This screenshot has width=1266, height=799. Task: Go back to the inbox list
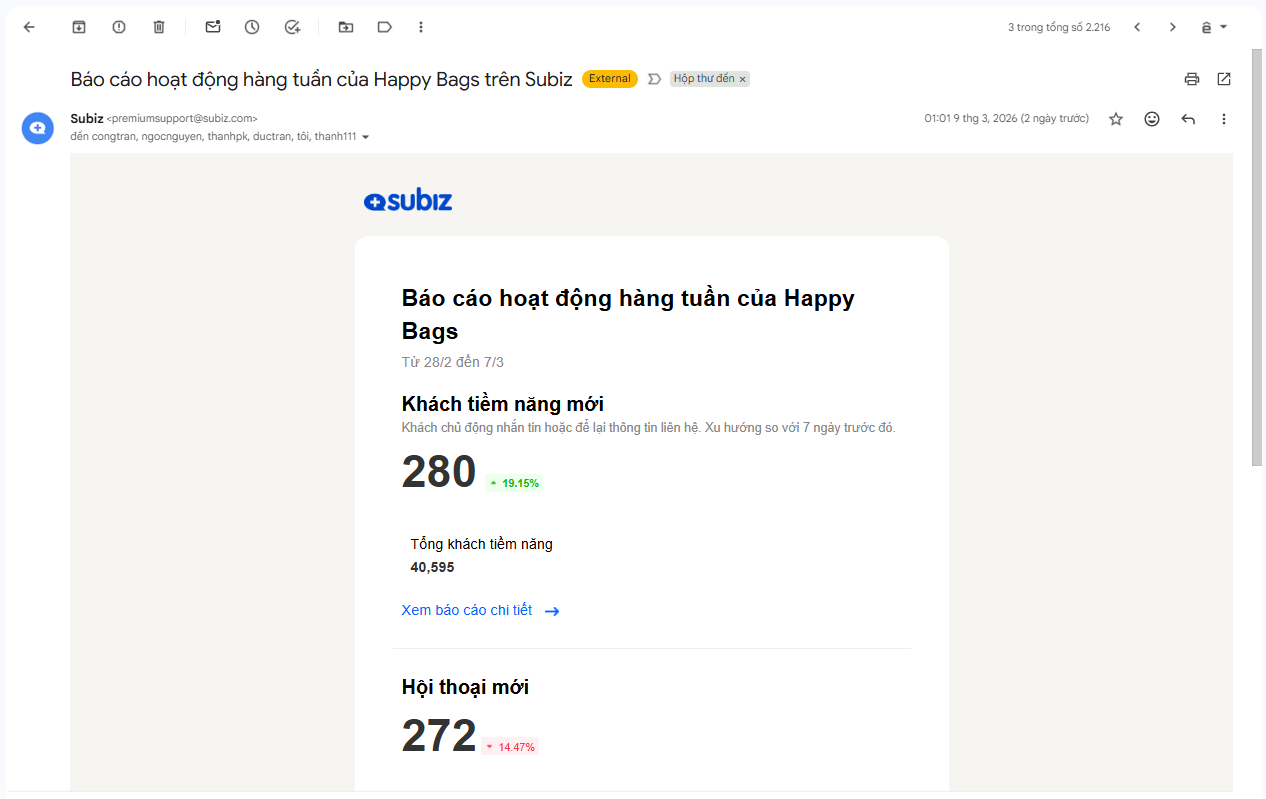coord(29,27)
